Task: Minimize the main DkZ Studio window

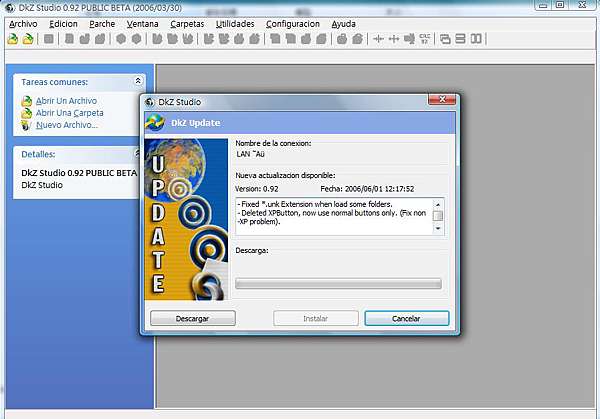Action: [x=543, y=5]
